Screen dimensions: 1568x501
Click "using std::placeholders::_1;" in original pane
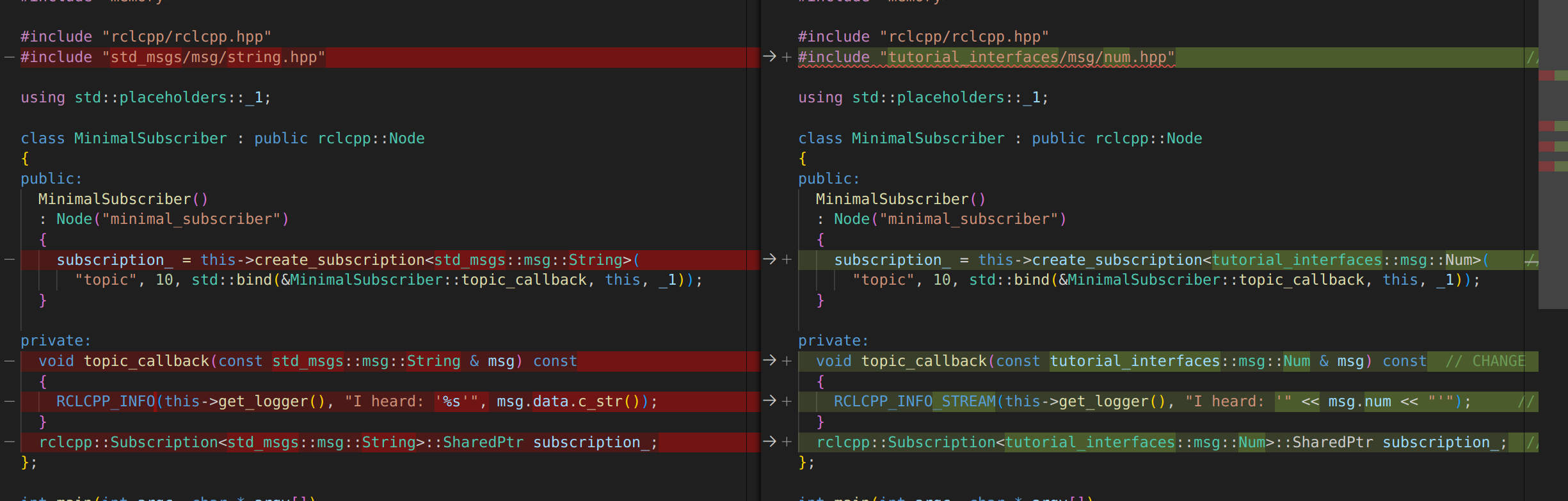pos(146,98)
